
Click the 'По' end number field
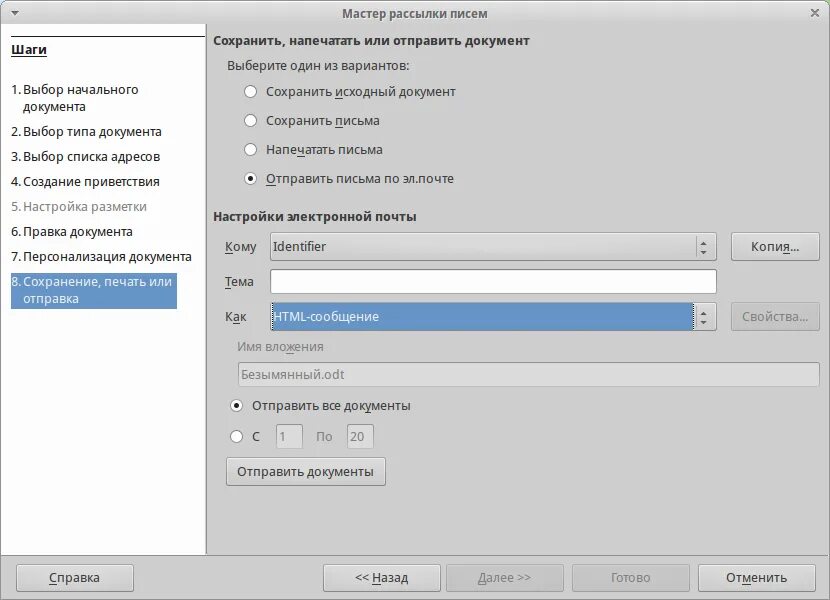[x=360, y=436]
